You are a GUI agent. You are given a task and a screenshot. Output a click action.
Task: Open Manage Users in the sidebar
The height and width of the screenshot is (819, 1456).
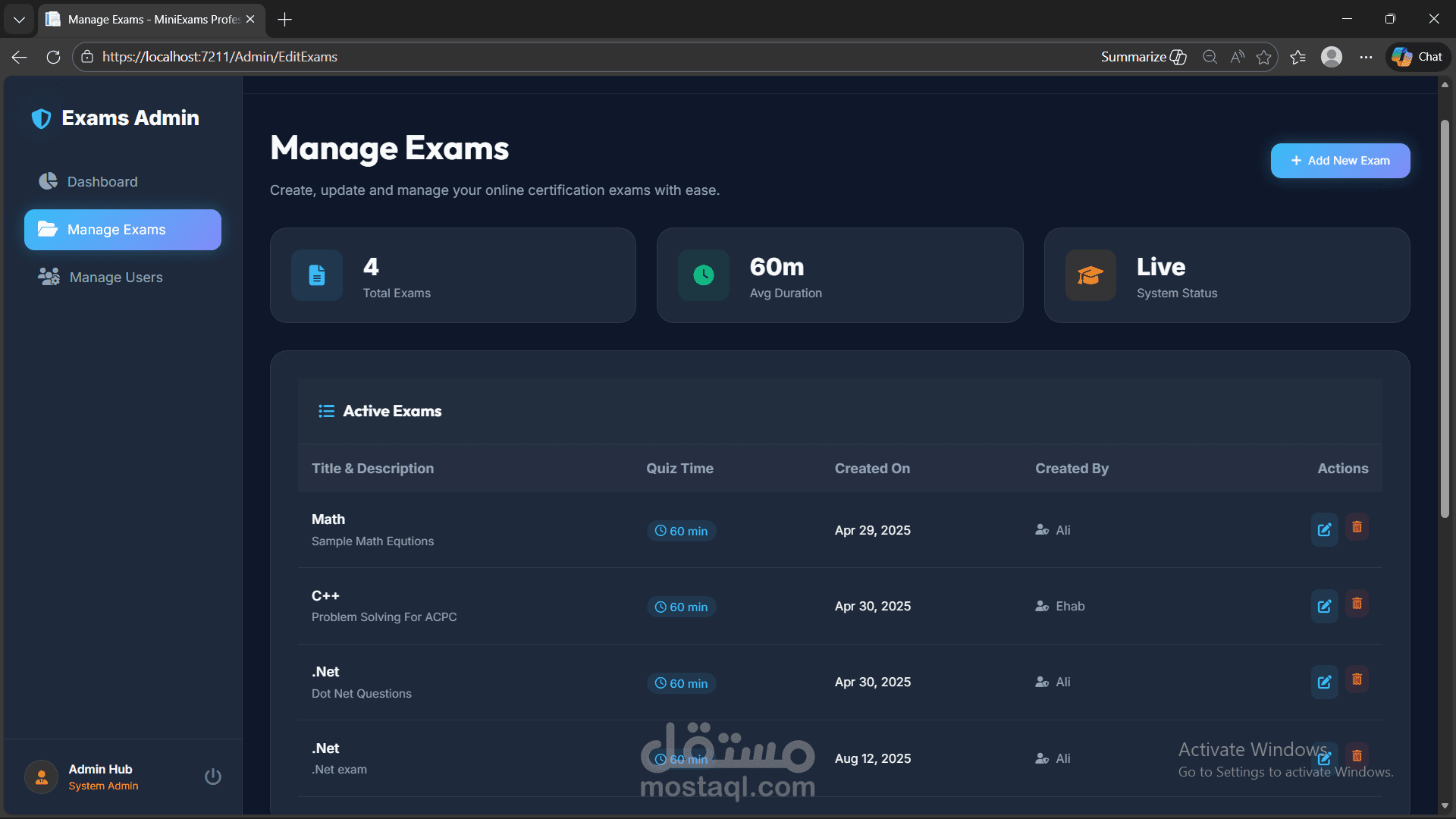tap(115, 278)
